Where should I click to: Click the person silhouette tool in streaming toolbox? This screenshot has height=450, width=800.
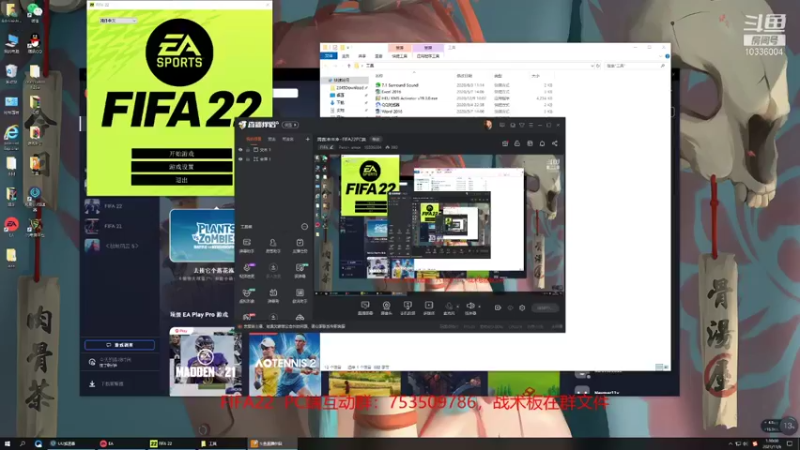(x=273, y=243)
